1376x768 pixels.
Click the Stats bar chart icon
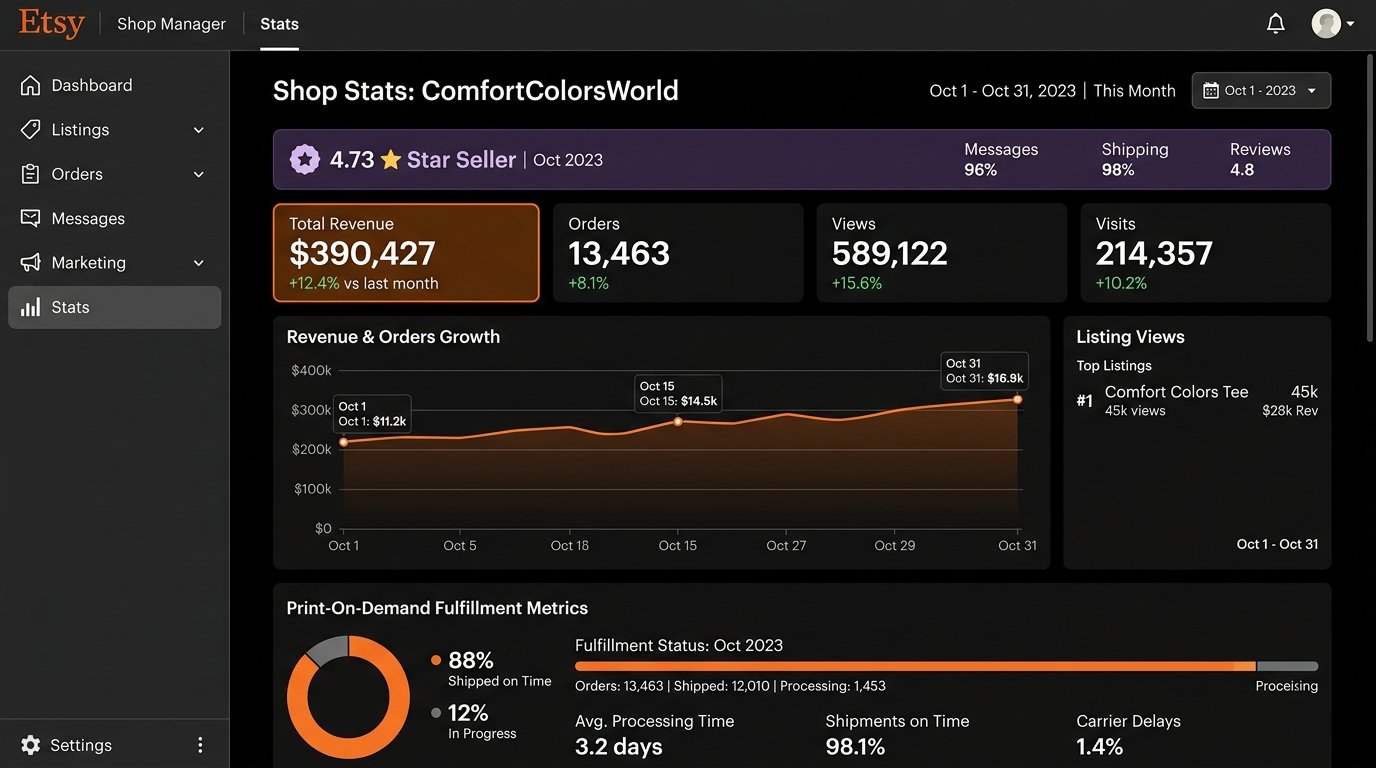[x=31, y=307]
